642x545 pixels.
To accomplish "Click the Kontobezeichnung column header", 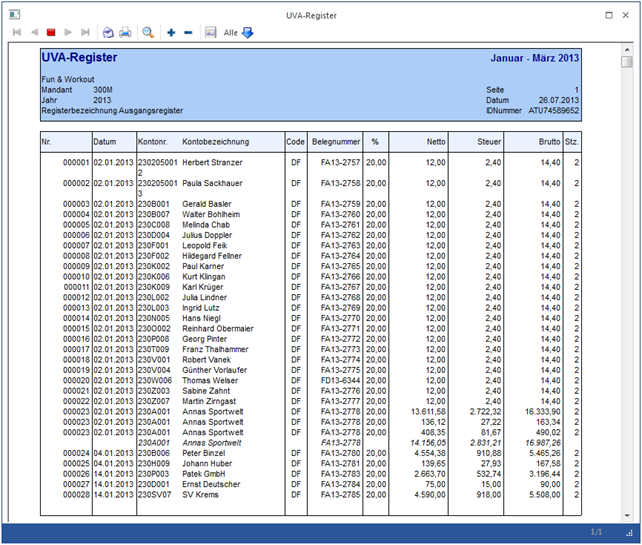I will pyautogui.click(x=215, y=142).
